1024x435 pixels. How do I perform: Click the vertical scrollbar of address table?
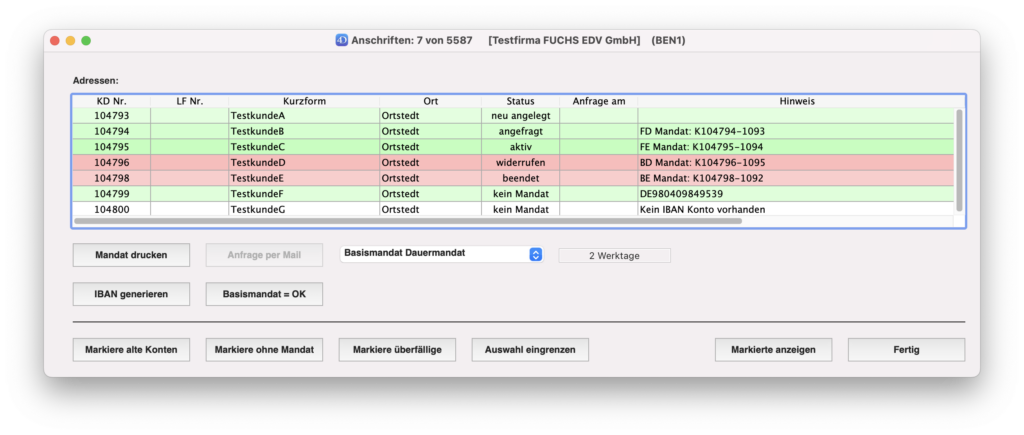pyautogui.click(x=959, y=160)
